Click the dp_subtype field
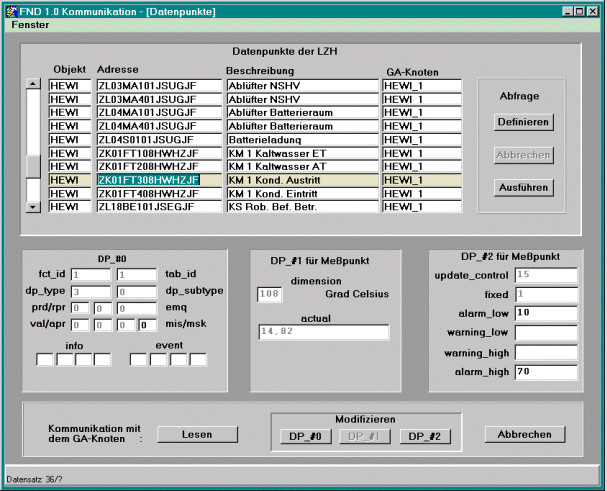The width and height of the screenshot is (607, 491). (137, 292)
